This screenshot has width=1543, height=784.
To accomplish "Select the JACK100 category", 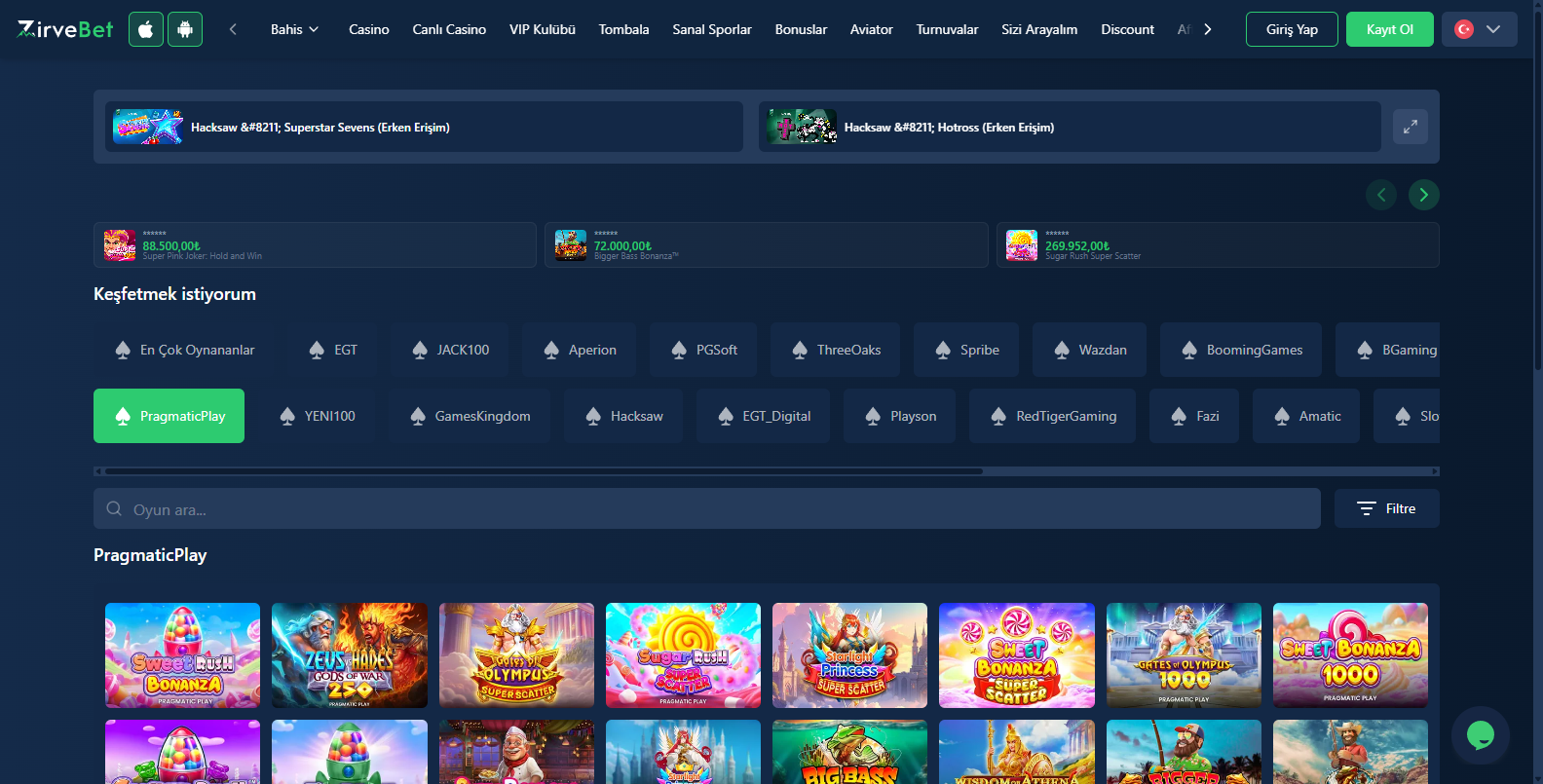I will tap(450, 350).
